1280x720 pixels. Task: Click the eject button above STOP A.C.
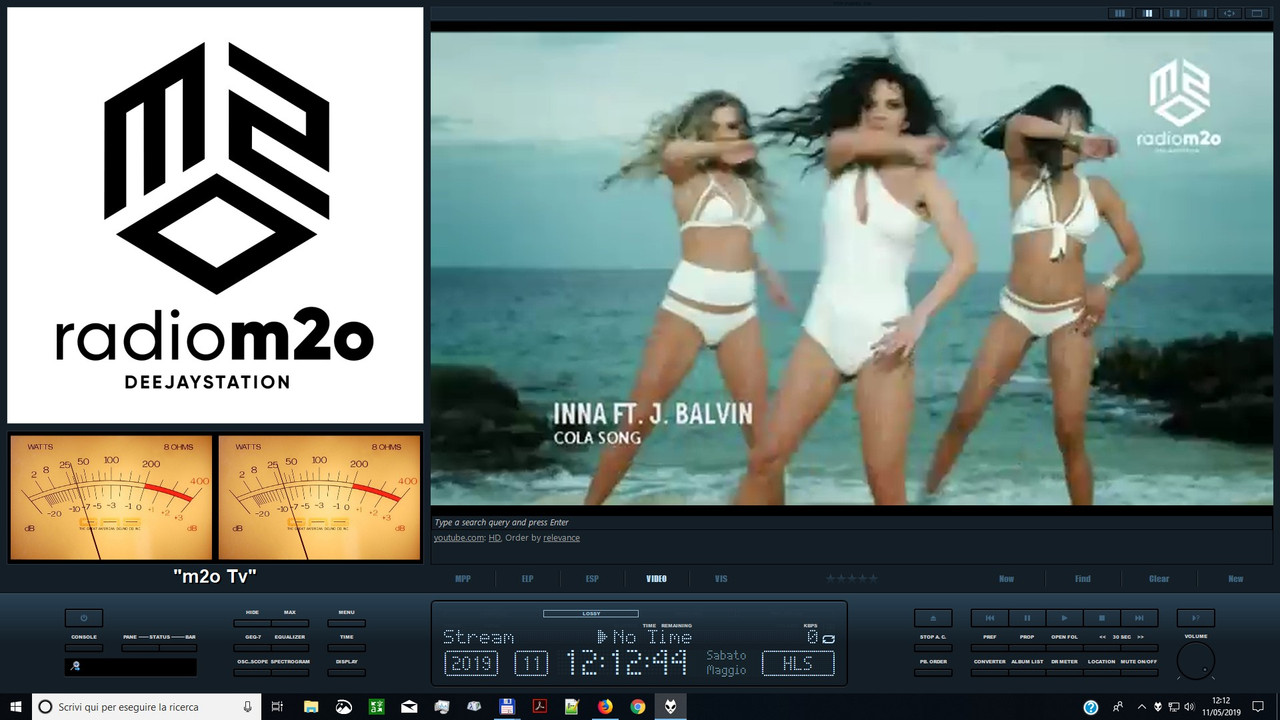pos(933,618)
